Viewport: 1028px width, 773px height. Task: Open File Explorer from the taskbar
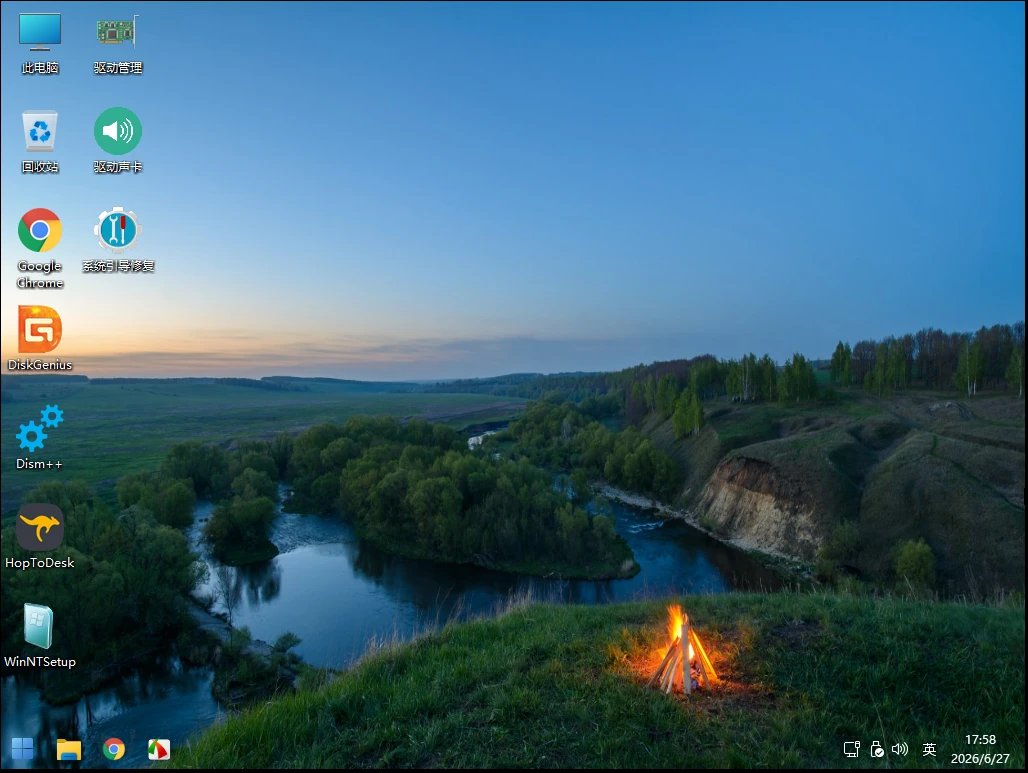click(x=68, y=749)
